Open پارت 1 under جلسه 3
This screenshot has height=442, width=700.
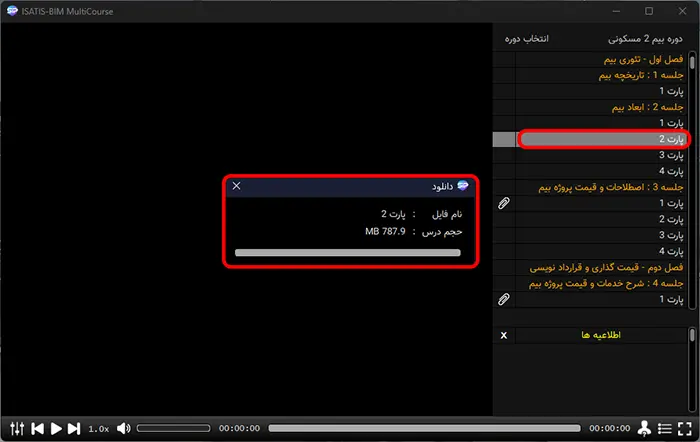(x=600, y=204)
